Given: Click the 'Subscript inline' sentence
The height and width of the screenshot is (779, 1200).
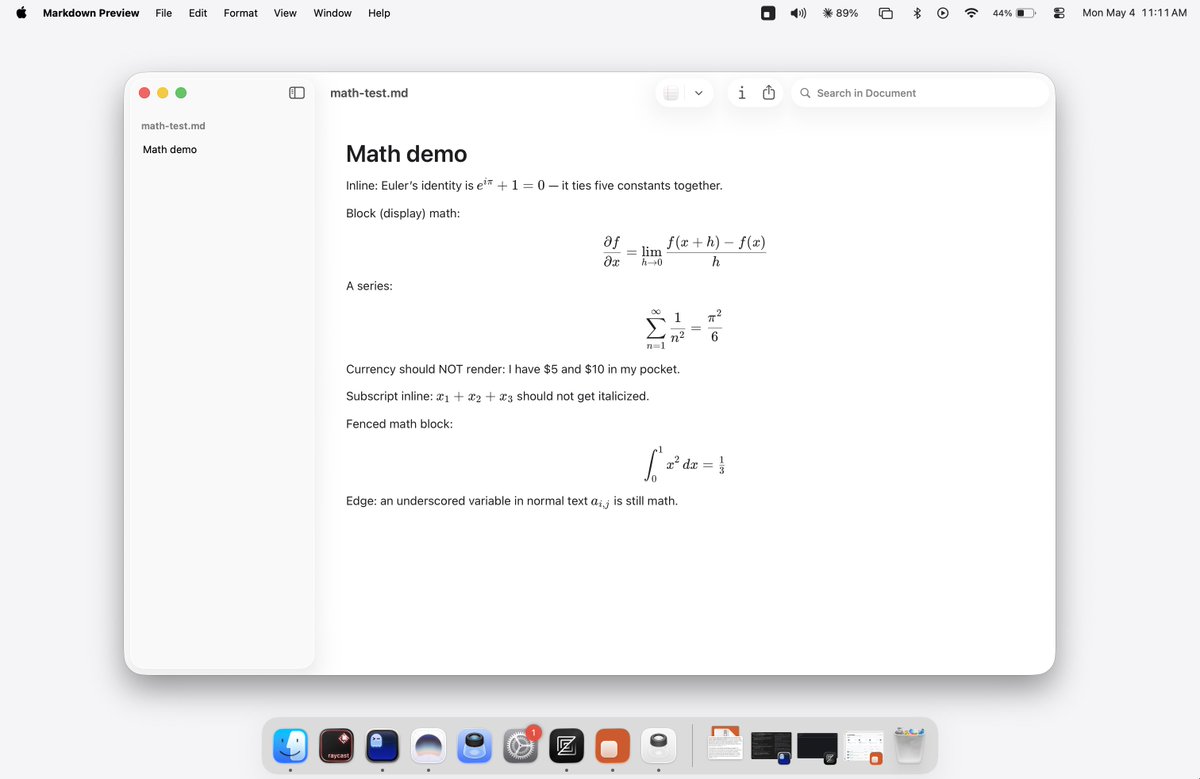Looking at the screenshot, I should pos(497,396).
